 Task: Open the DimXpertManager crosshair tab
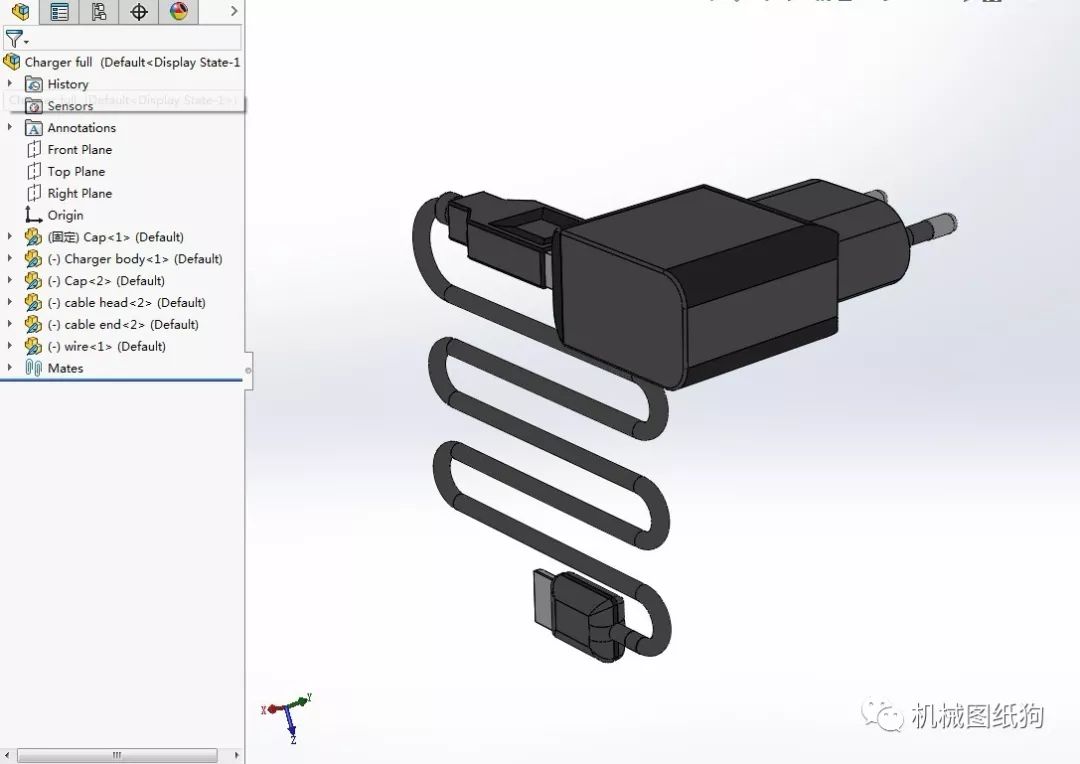[x=139, y=12]
